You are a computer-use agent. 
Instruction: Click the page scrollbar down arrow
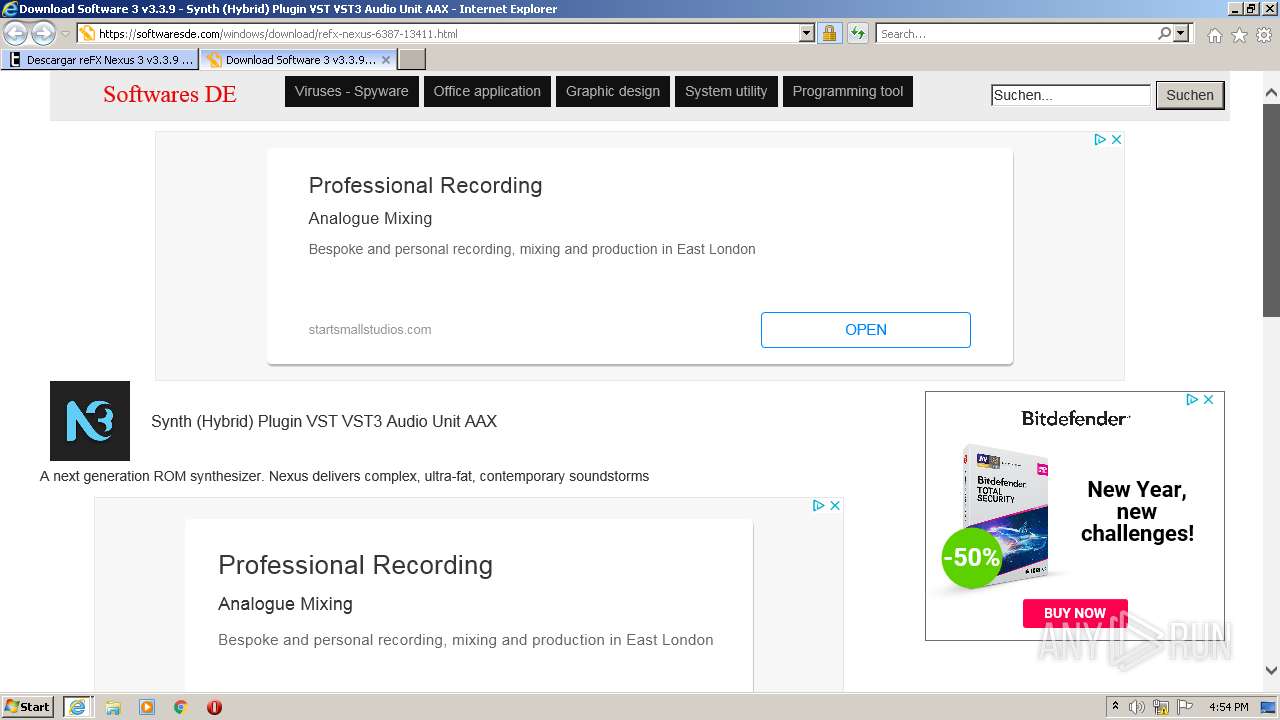tap(1271, 670)
